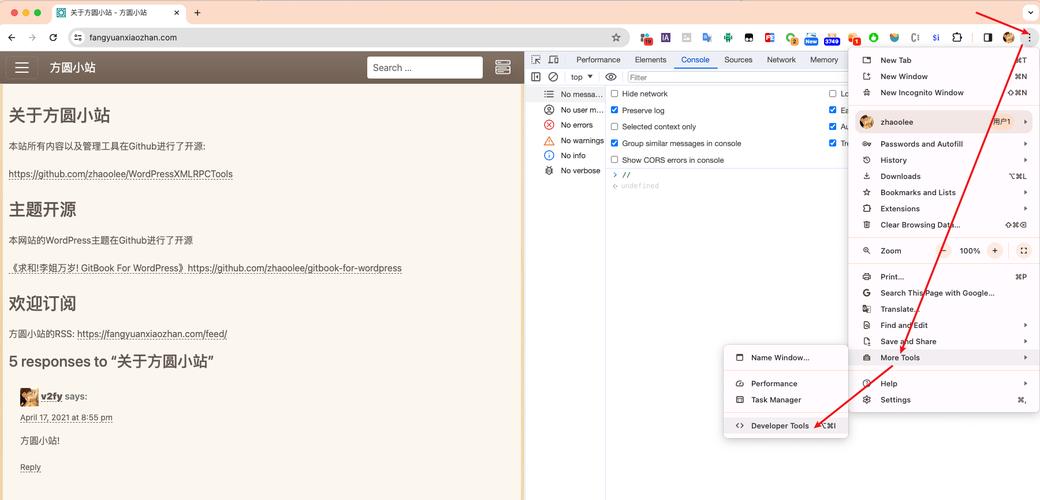Expand the History submenu
1040x500 pixels.
944,160
